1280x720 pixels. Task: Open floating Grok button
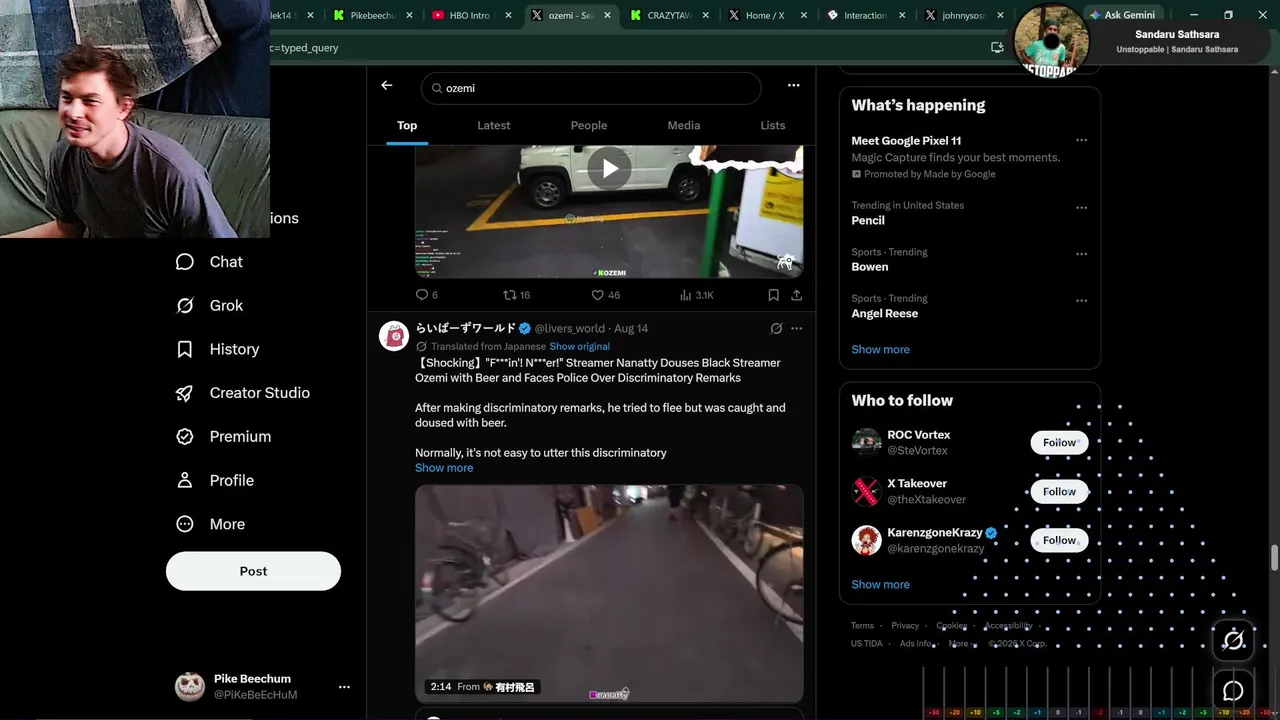[1233, 640]
